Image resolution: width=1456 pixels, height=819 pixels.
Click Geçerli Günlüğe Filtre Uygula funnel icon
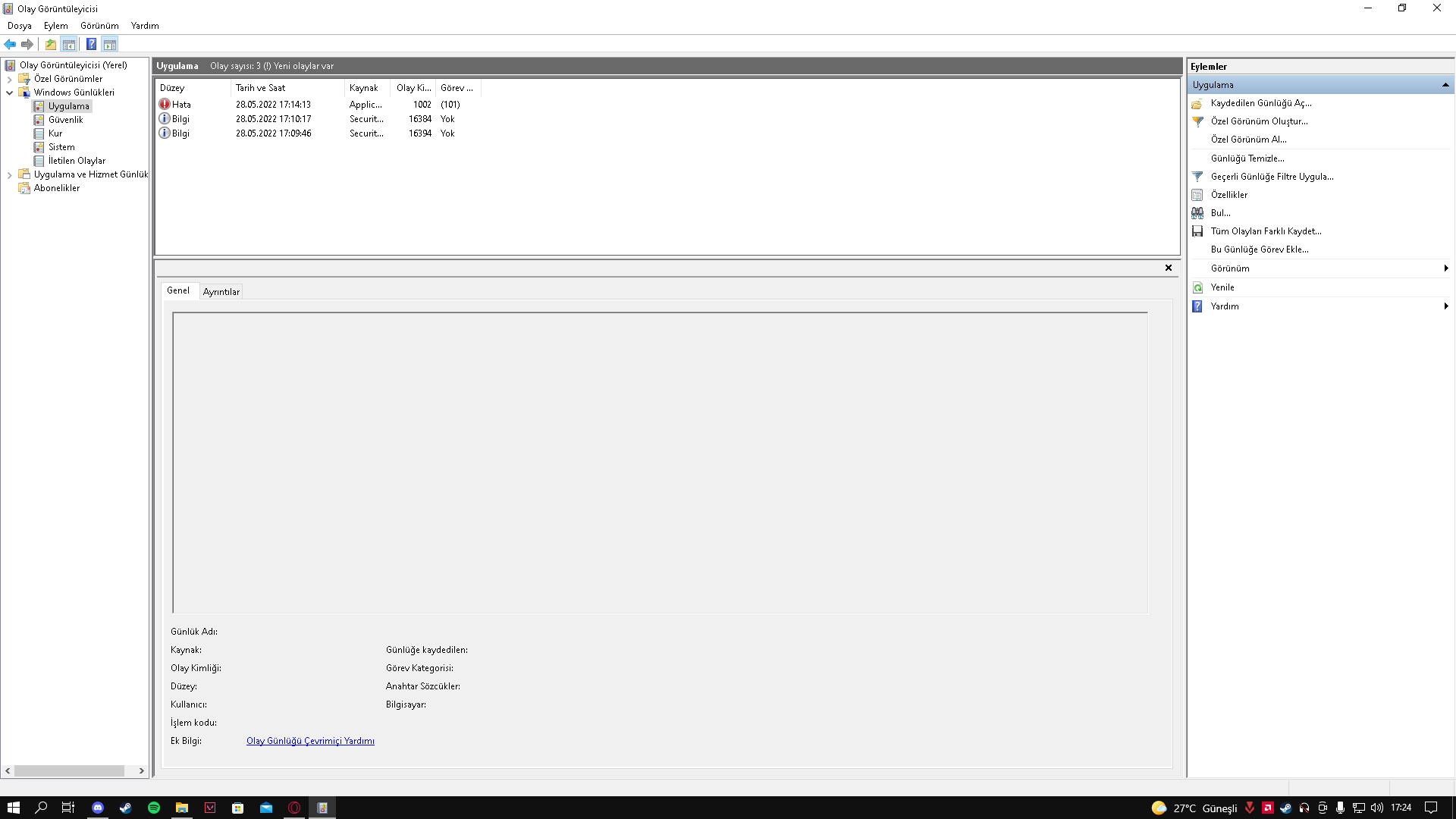click(x=1197, y=177)
